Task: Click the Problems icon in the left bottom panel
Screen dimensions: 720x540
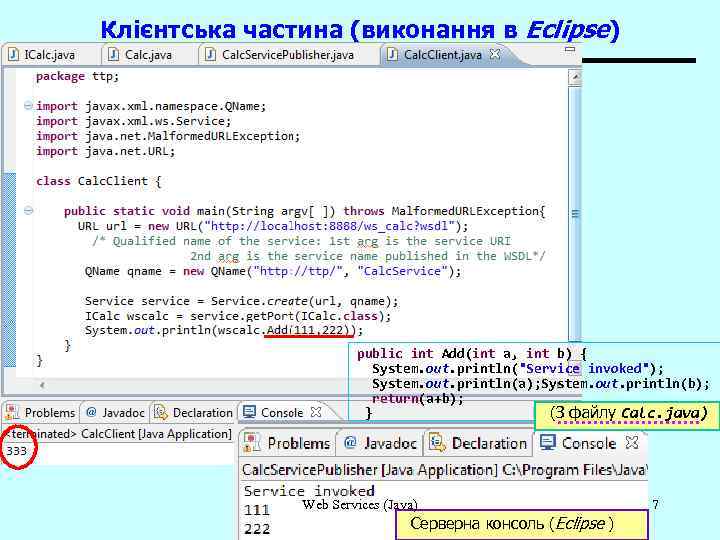Action: pyautogui.click(x=12, y=412)
